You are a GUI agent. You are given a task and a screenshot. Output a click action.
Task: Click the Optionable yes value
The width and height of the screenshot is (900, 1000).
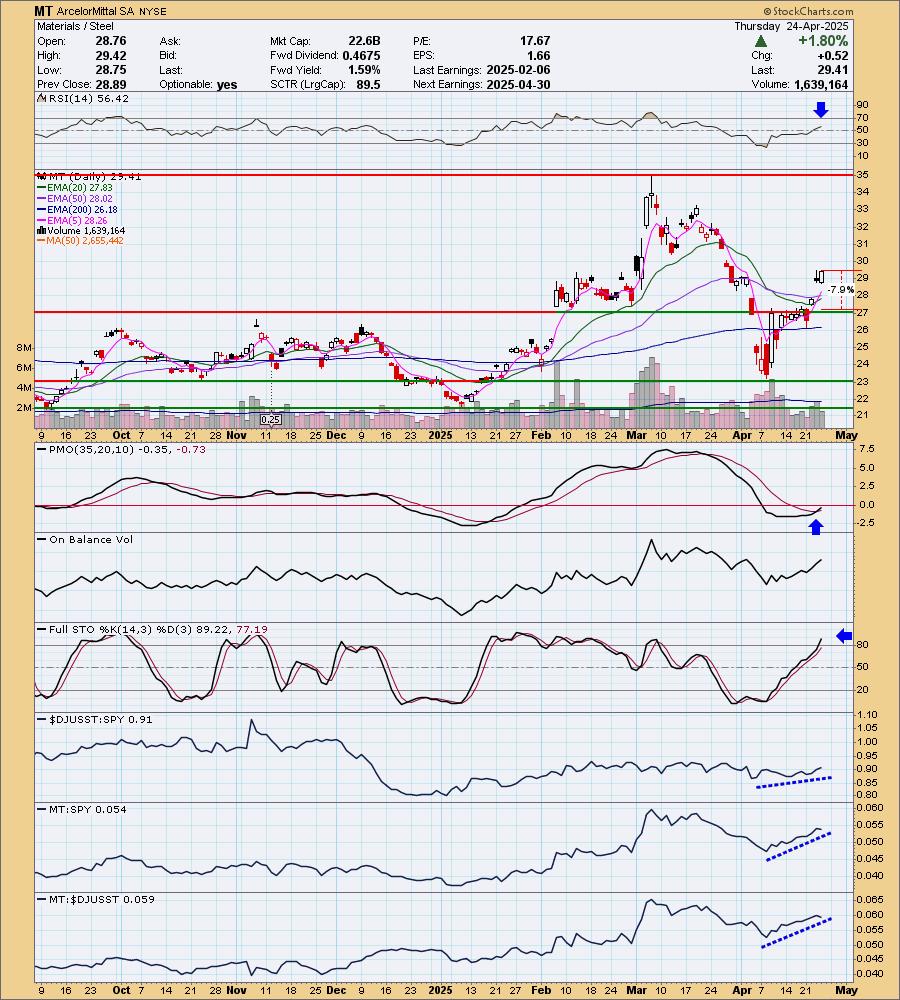[x=226, y=85]
